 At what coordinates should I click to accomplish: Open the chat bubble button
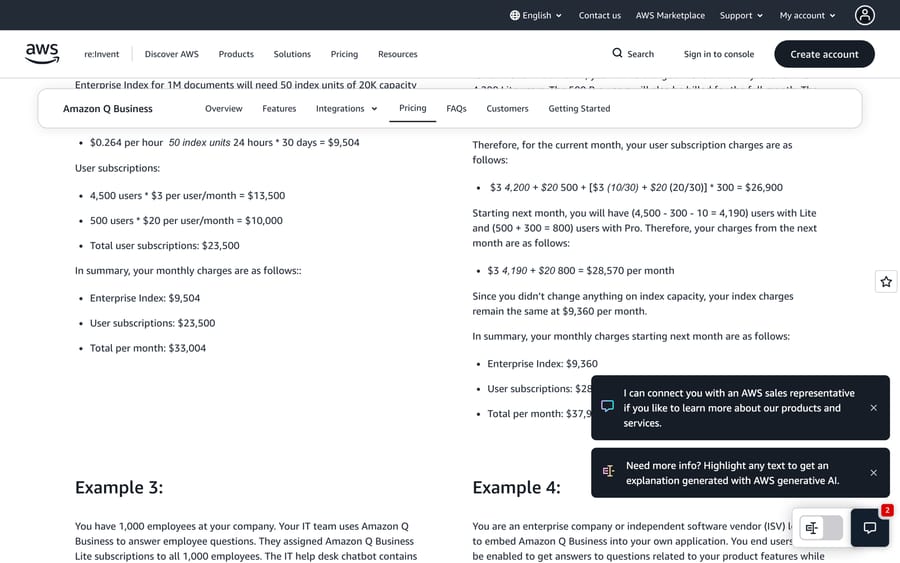[870, 527]
